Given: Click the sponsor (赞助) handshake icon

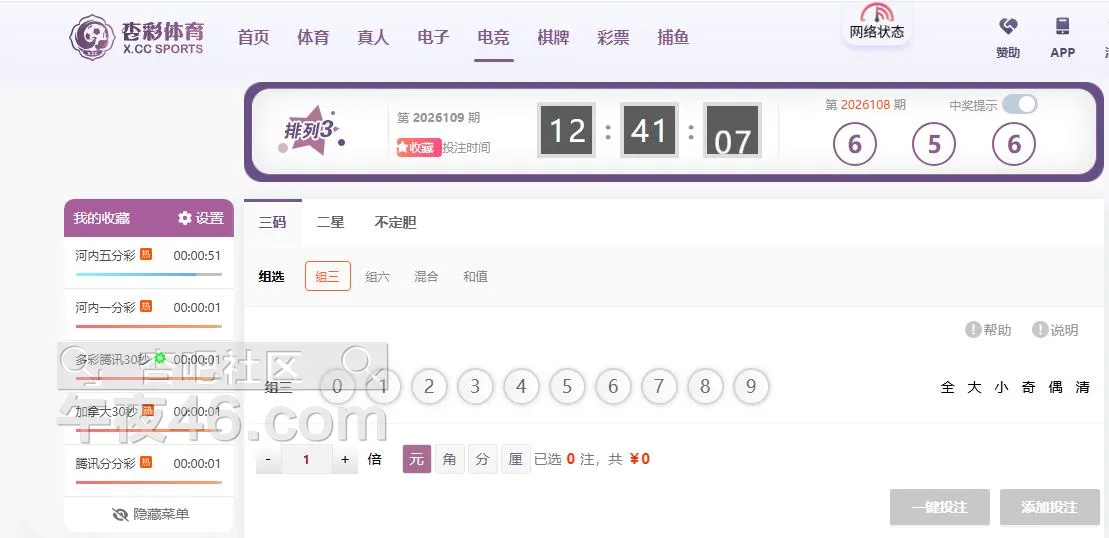Looking at the screenshot, I should 1008,27.
